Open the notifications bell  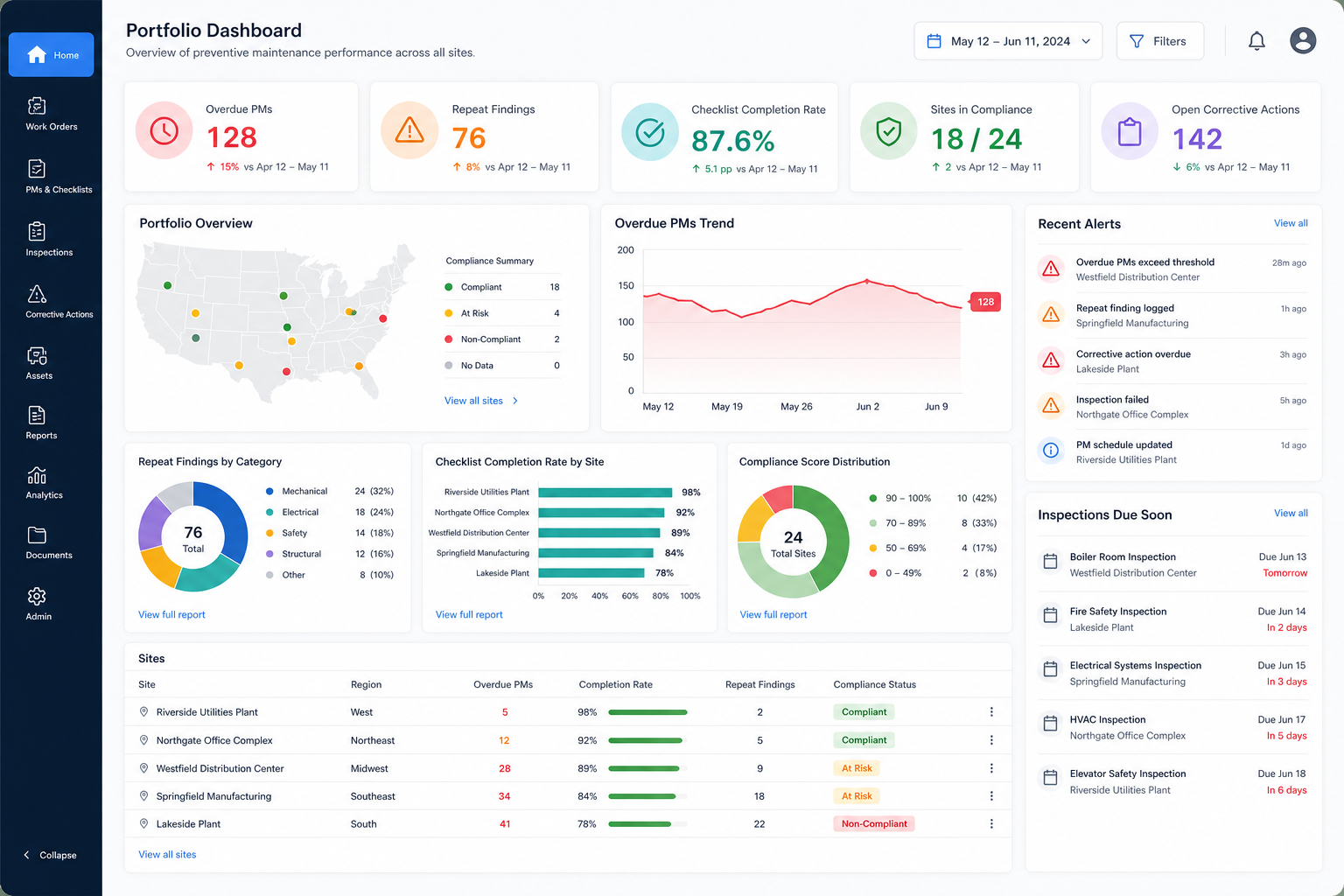click(1256, 41)
